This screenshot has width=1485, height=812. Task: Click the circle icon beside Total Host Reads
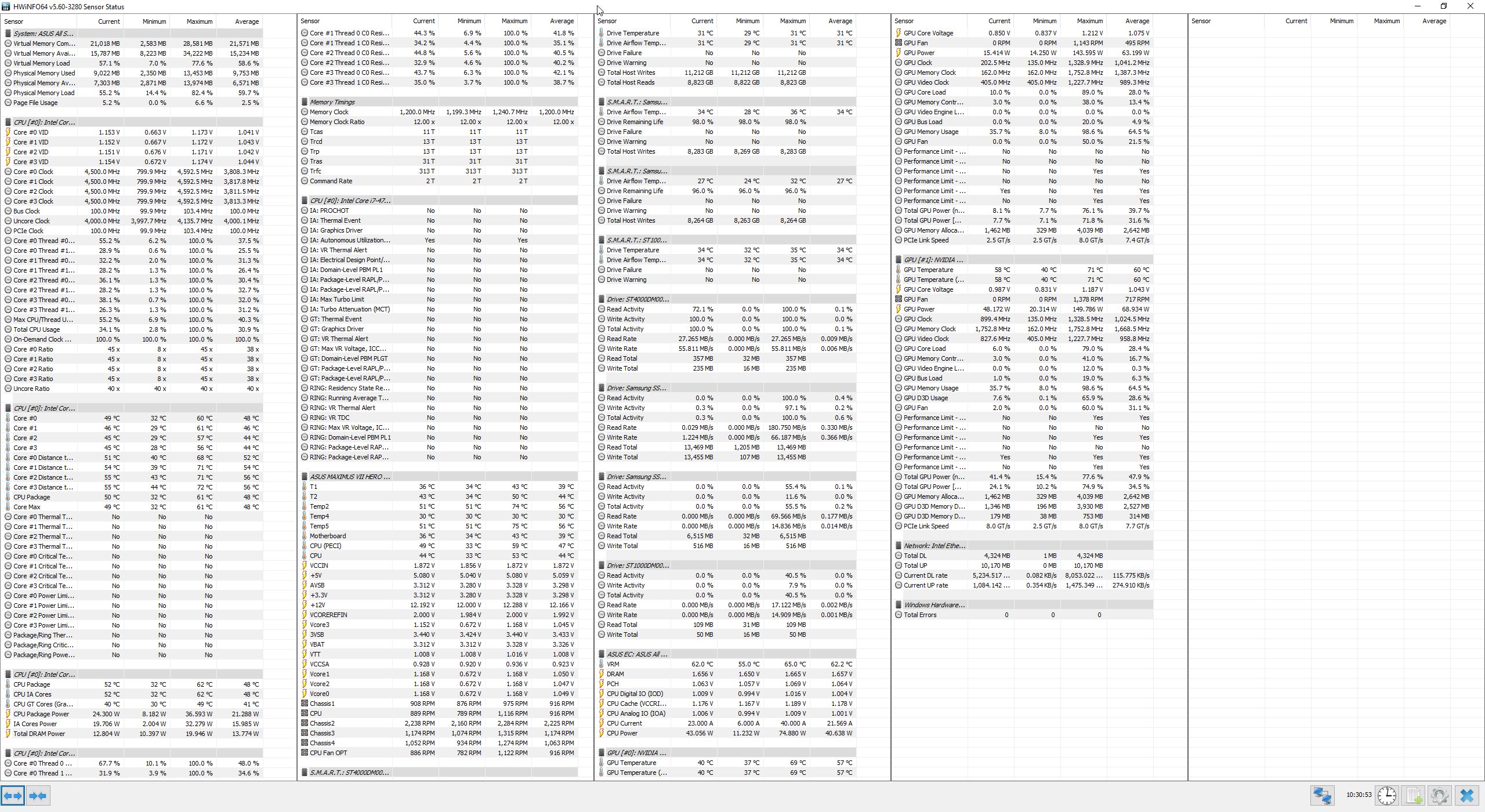click(x=602, y=82)
